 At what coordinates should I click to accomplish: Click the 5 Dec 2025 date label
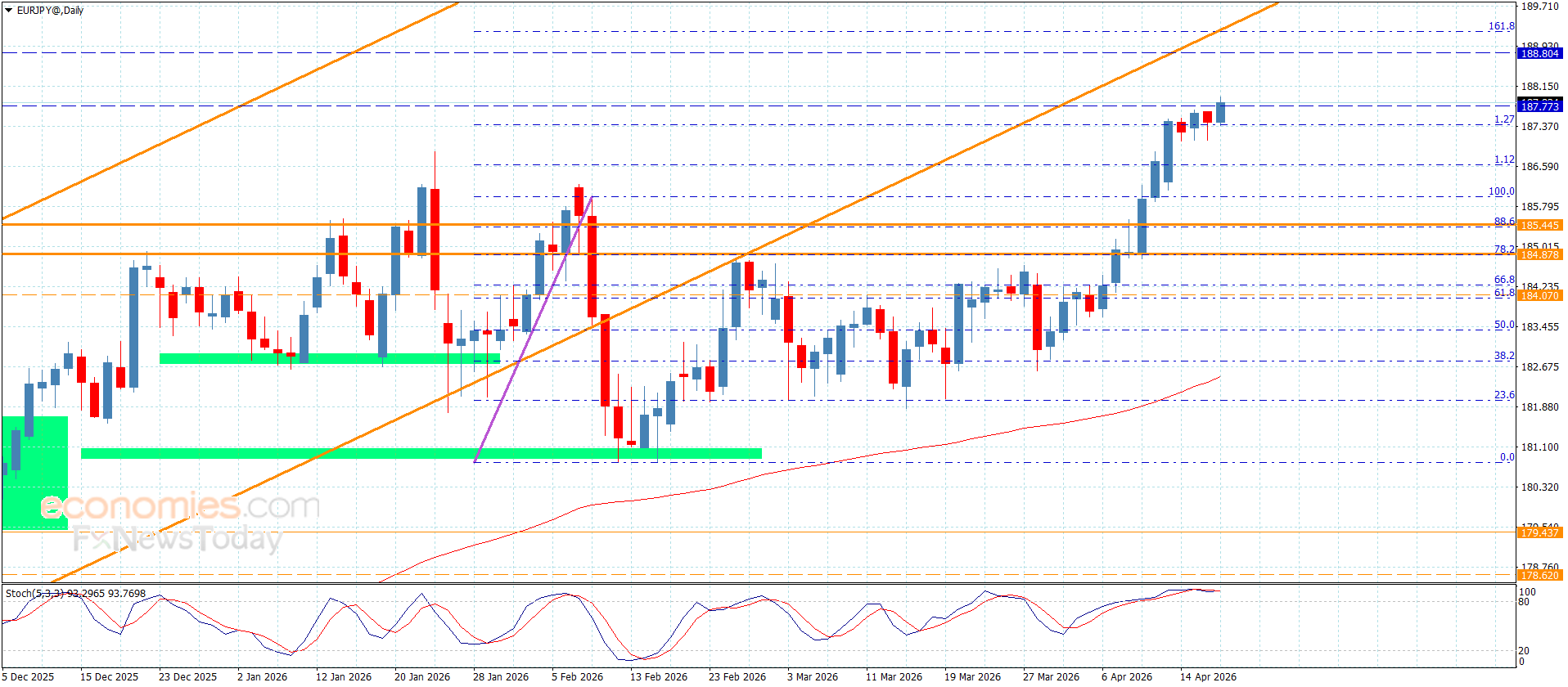(28, 677)
